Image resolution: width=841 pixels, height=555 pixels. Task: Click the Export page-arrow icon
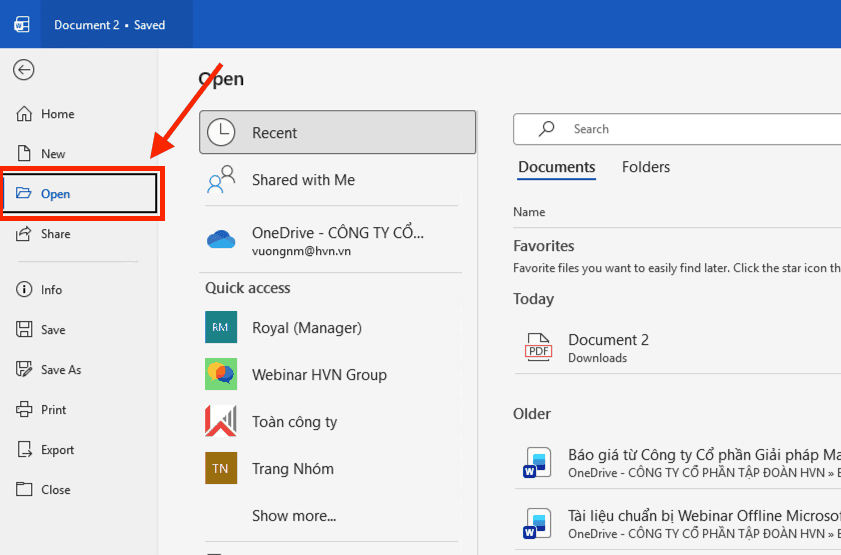click(x=24, y=449)
